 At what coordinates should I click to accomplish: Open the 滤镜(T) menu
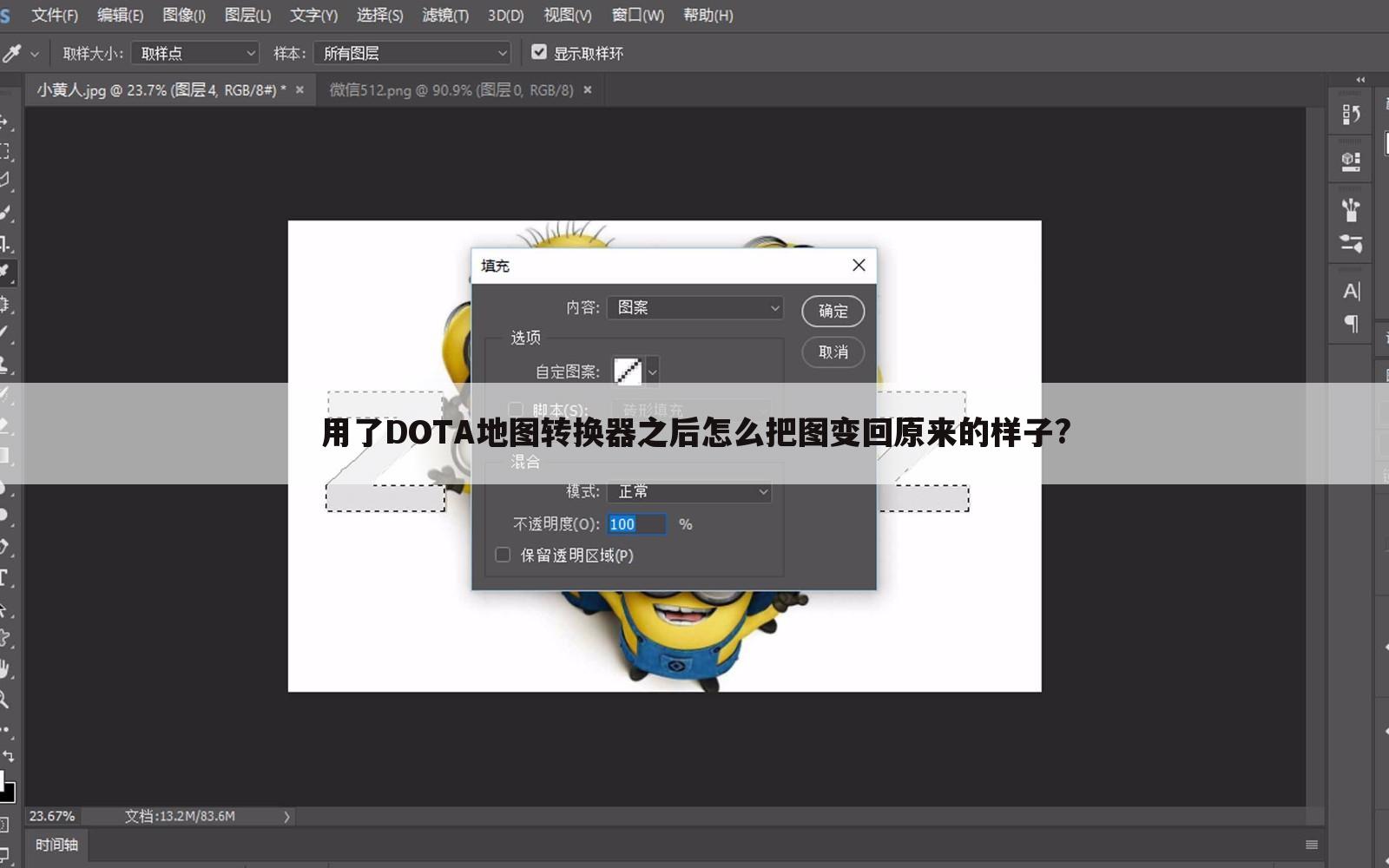(x=445, y=16)
